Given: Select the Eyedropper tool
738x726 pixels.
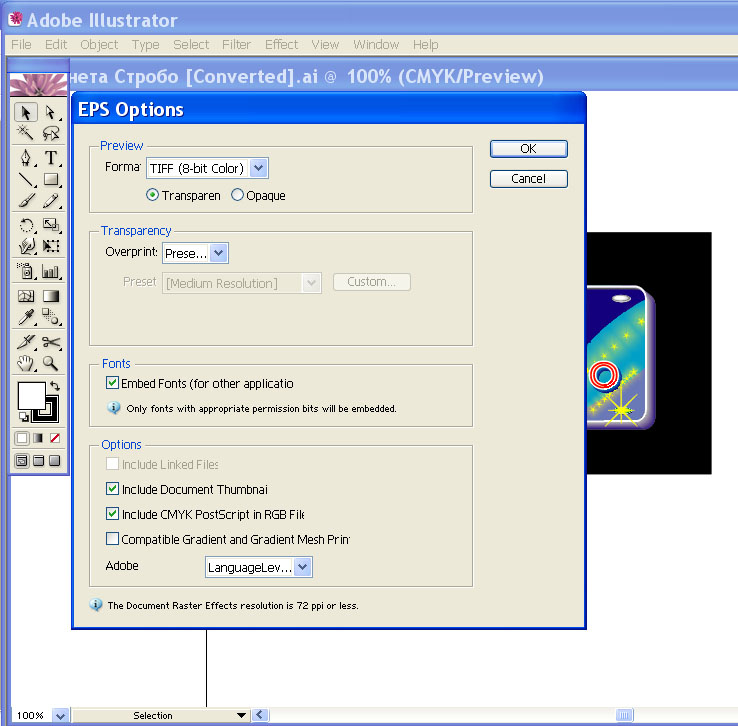Looking at the screenshot, I should tap(25, 317).
